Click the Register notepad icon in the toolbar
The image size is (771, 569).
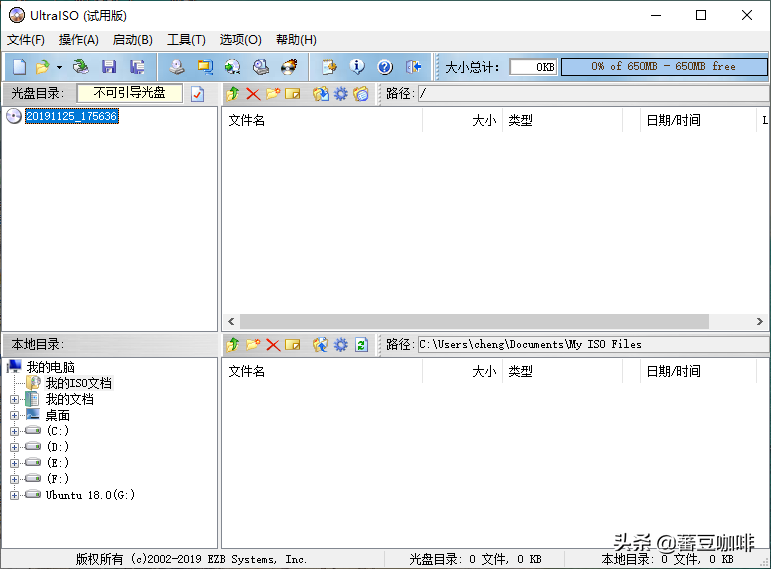[329, 67]
